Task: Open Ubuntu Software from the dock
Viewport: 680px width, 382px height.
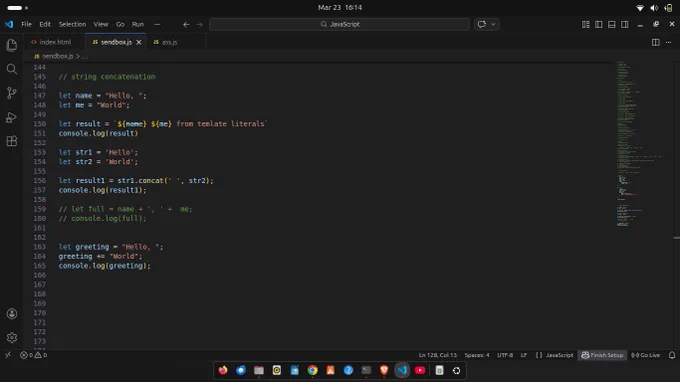Action: 330,370
